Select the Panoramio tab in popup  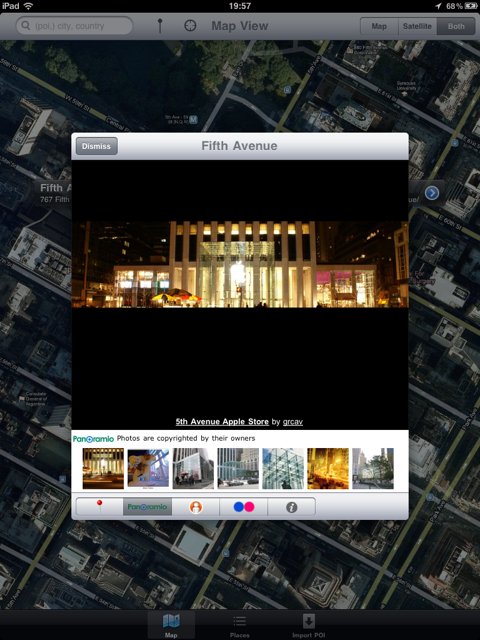[147, 507]
